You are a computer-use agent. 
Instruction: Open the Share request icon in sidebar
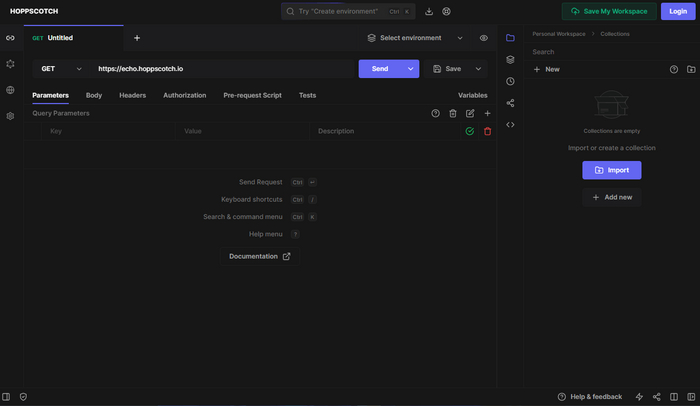(510, 103)
